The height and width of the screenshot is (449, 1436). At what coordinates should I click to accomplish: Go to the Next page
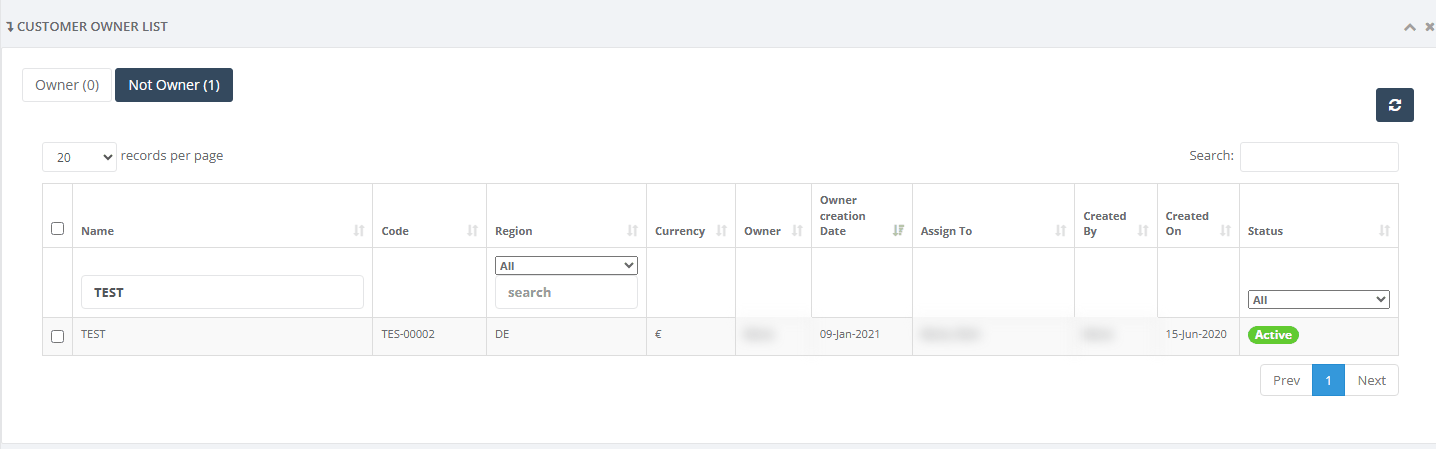1371,380
